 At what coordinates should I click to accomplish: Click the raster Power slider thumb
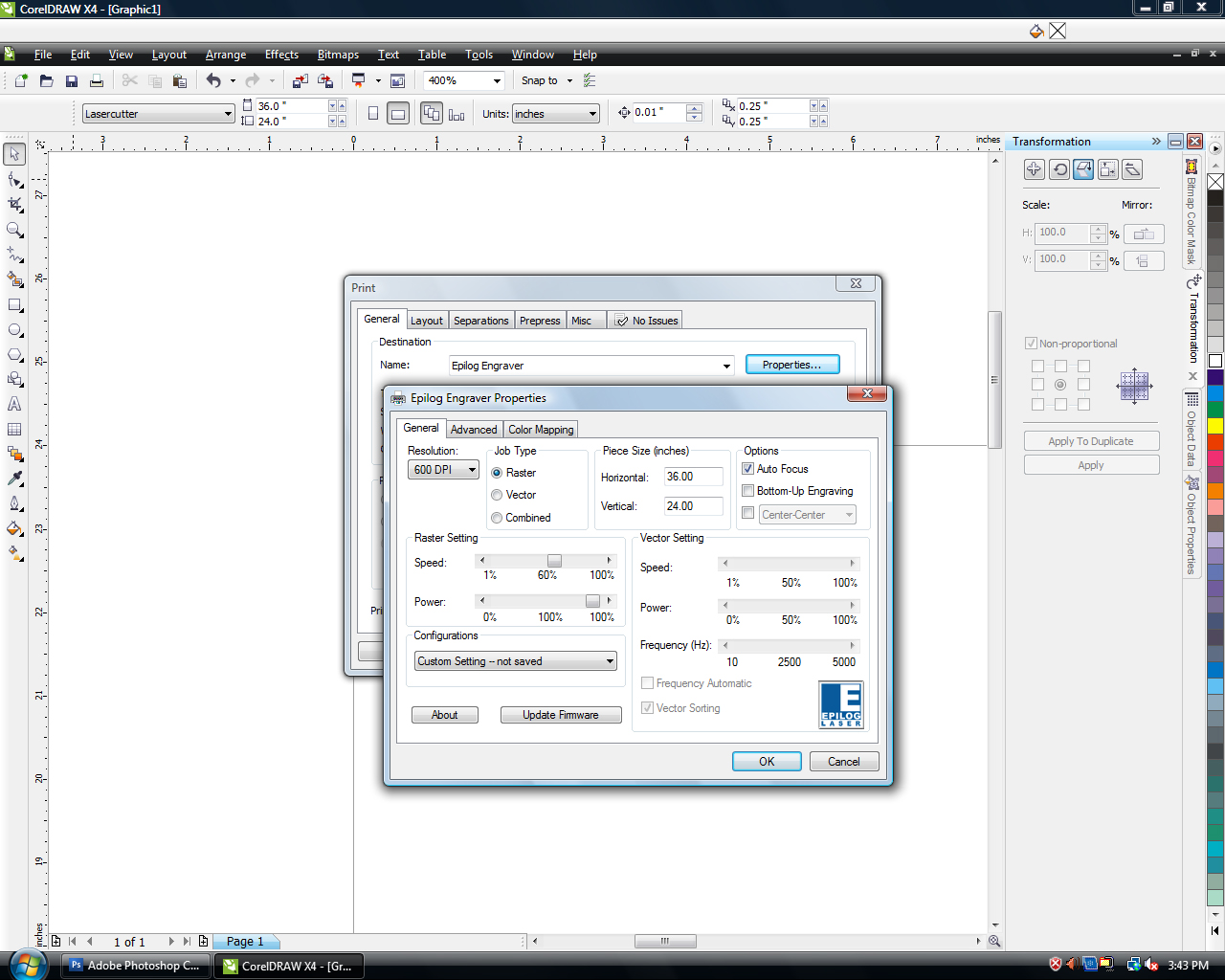592,601
